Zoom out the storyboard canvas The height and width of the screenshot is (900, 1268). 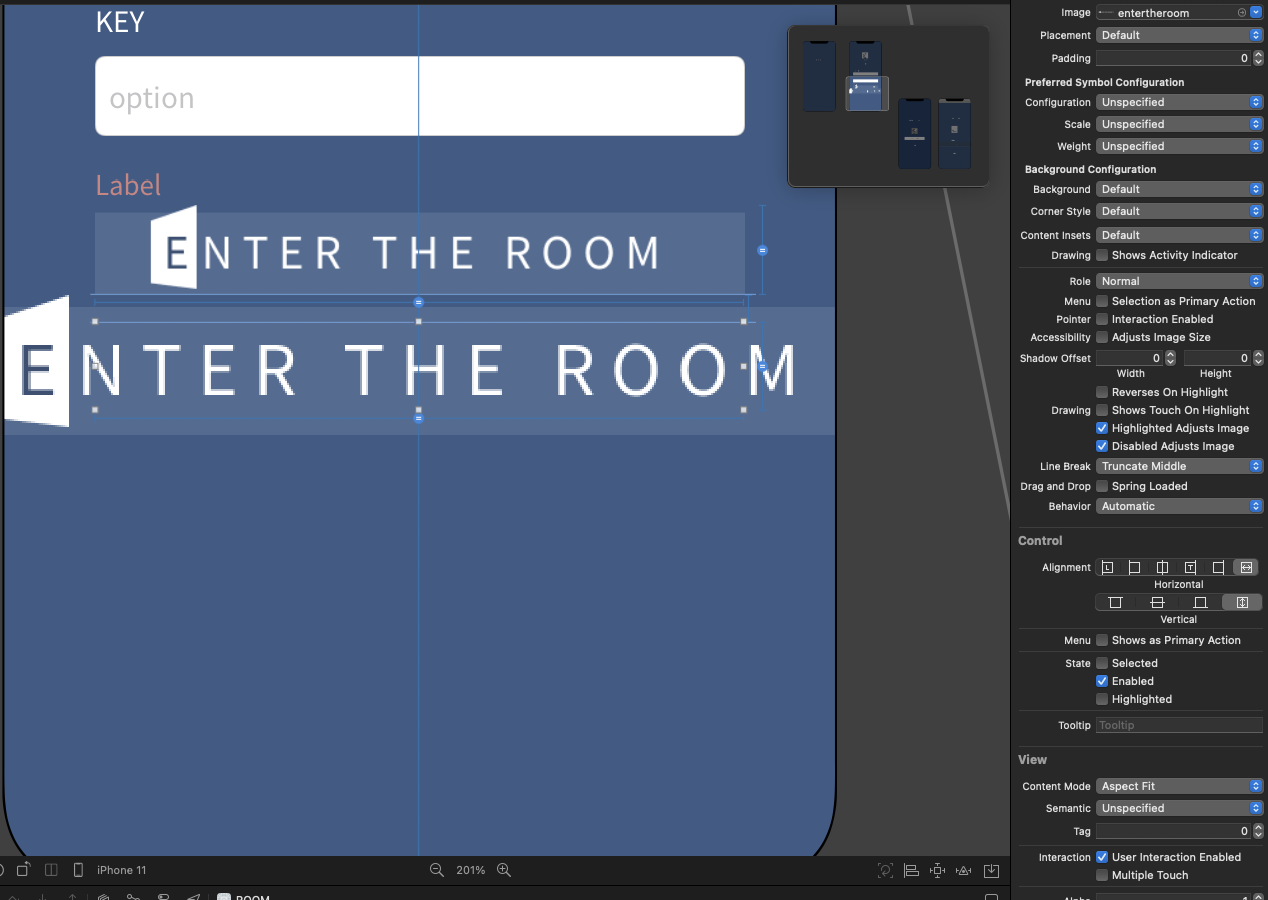click(x=436, y=870)
